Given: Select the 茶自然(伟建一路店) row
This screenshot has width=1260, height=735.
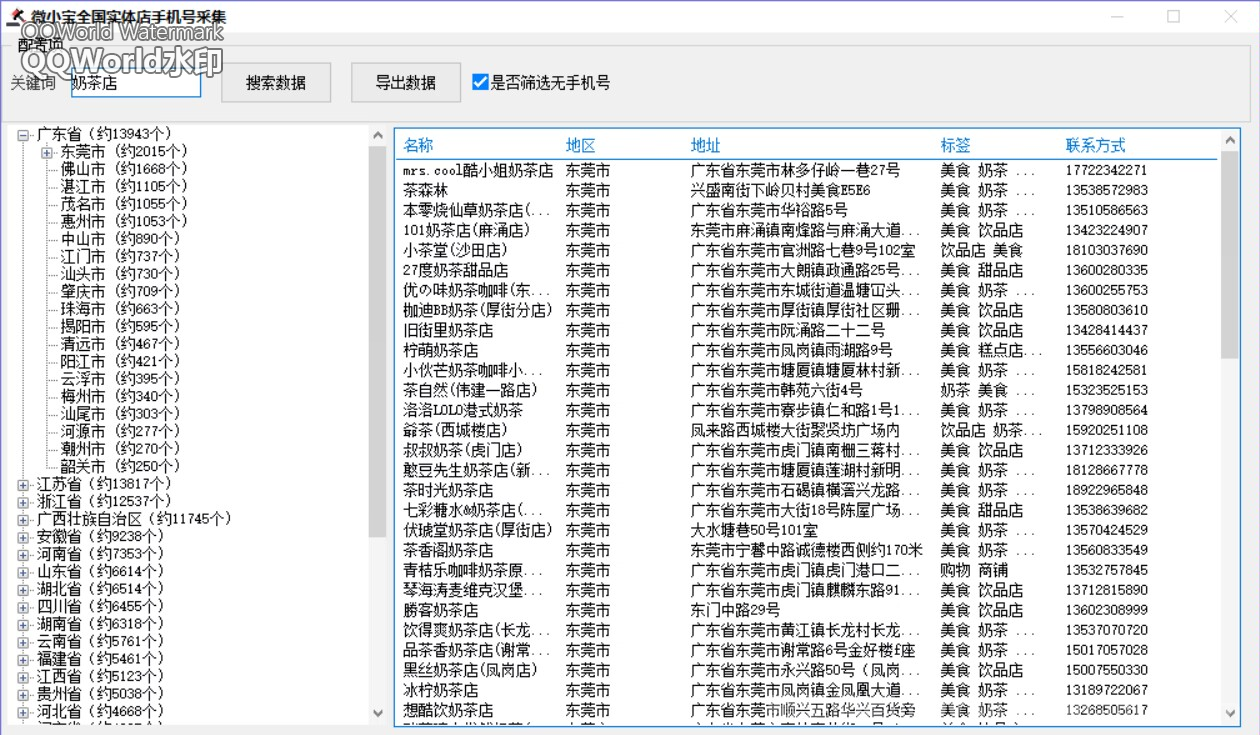Looking at the screenshot, I should 808,390.
